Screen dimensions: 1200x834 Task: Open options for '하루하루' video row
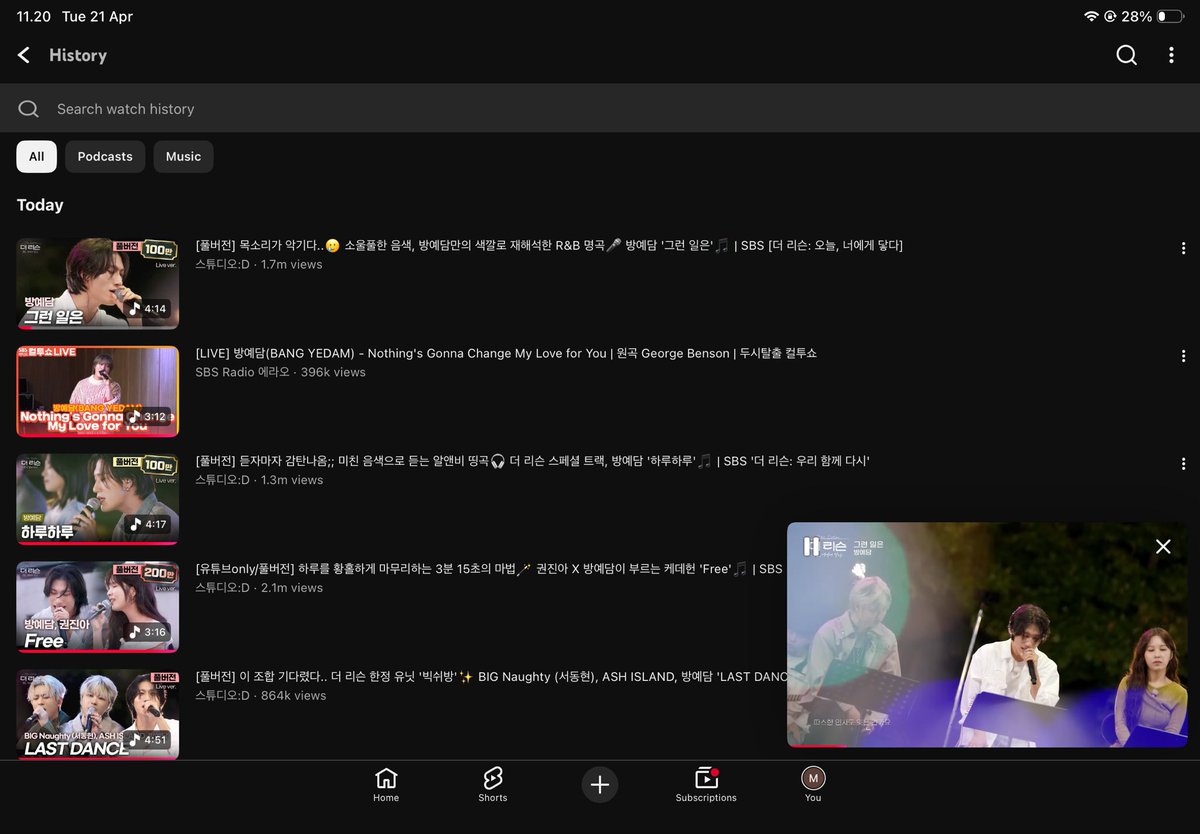click(x=1183, y=464)
